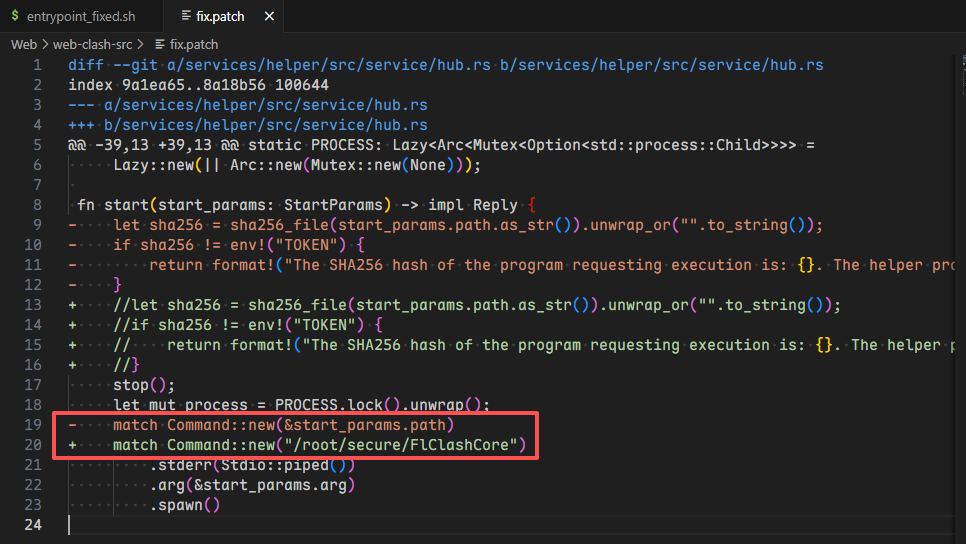Click line number 24 in the gutter
The image size is (966, 544).
coord(33,525)
